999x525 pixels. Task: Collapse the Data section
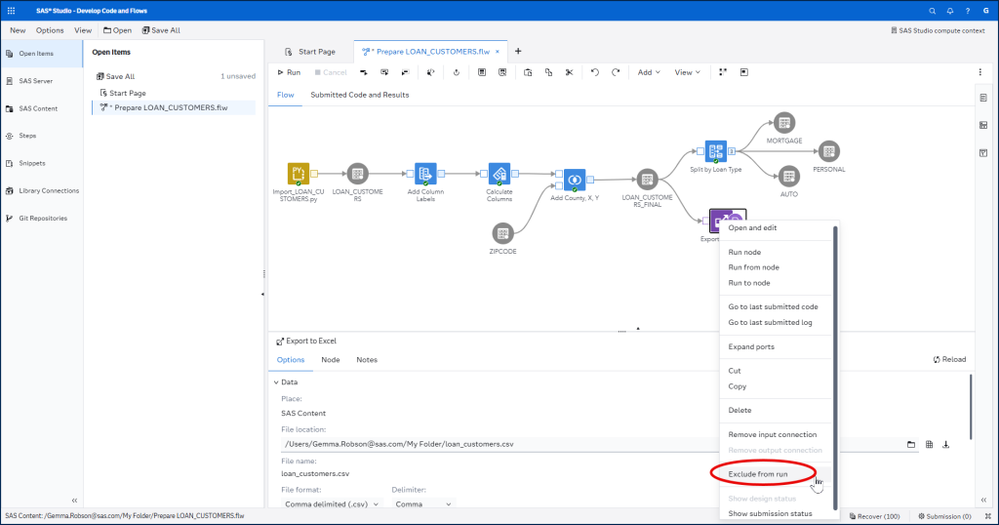277,382
